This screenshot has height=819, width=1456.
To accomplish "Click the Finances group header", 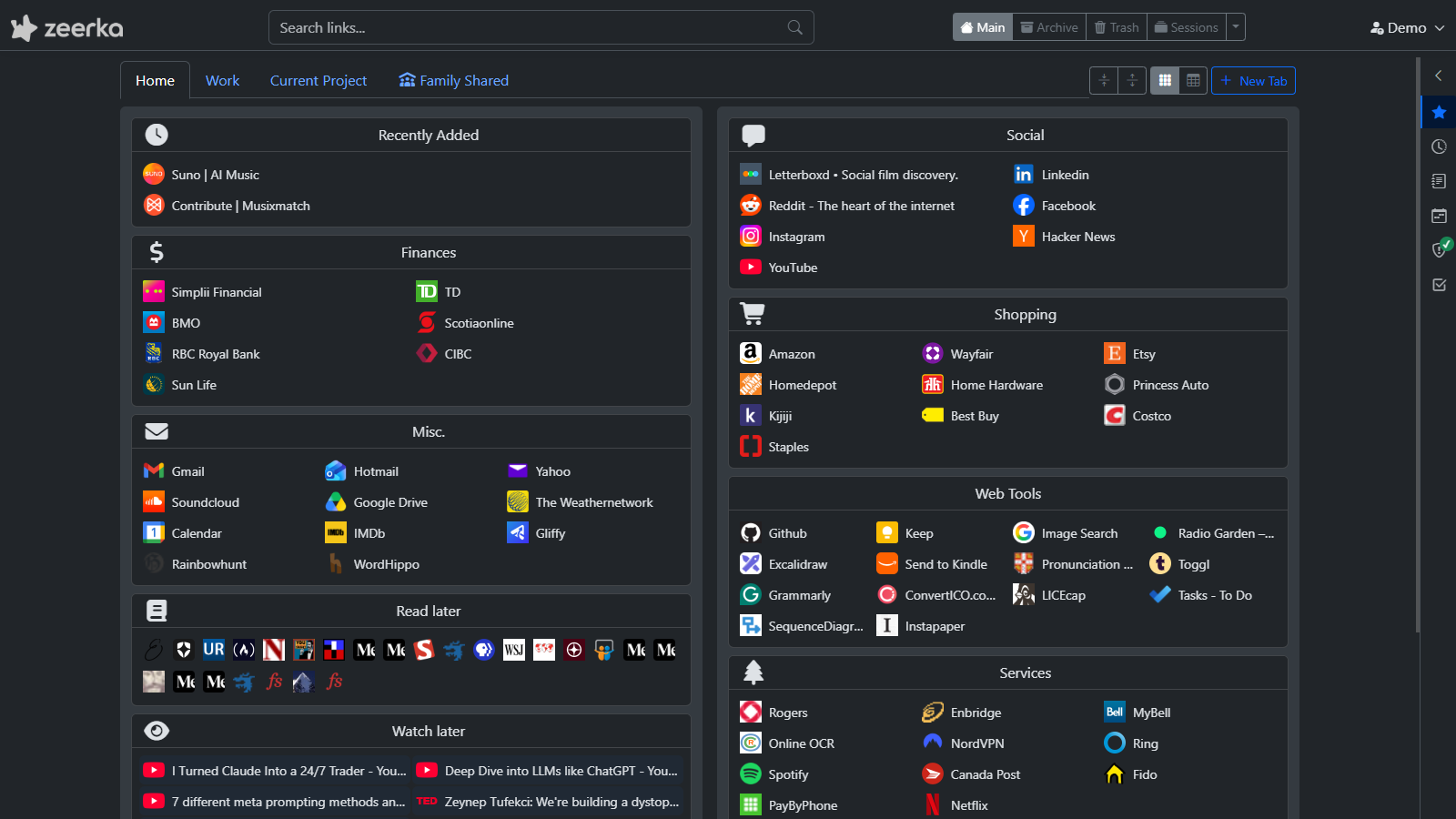I will [411, 252].
